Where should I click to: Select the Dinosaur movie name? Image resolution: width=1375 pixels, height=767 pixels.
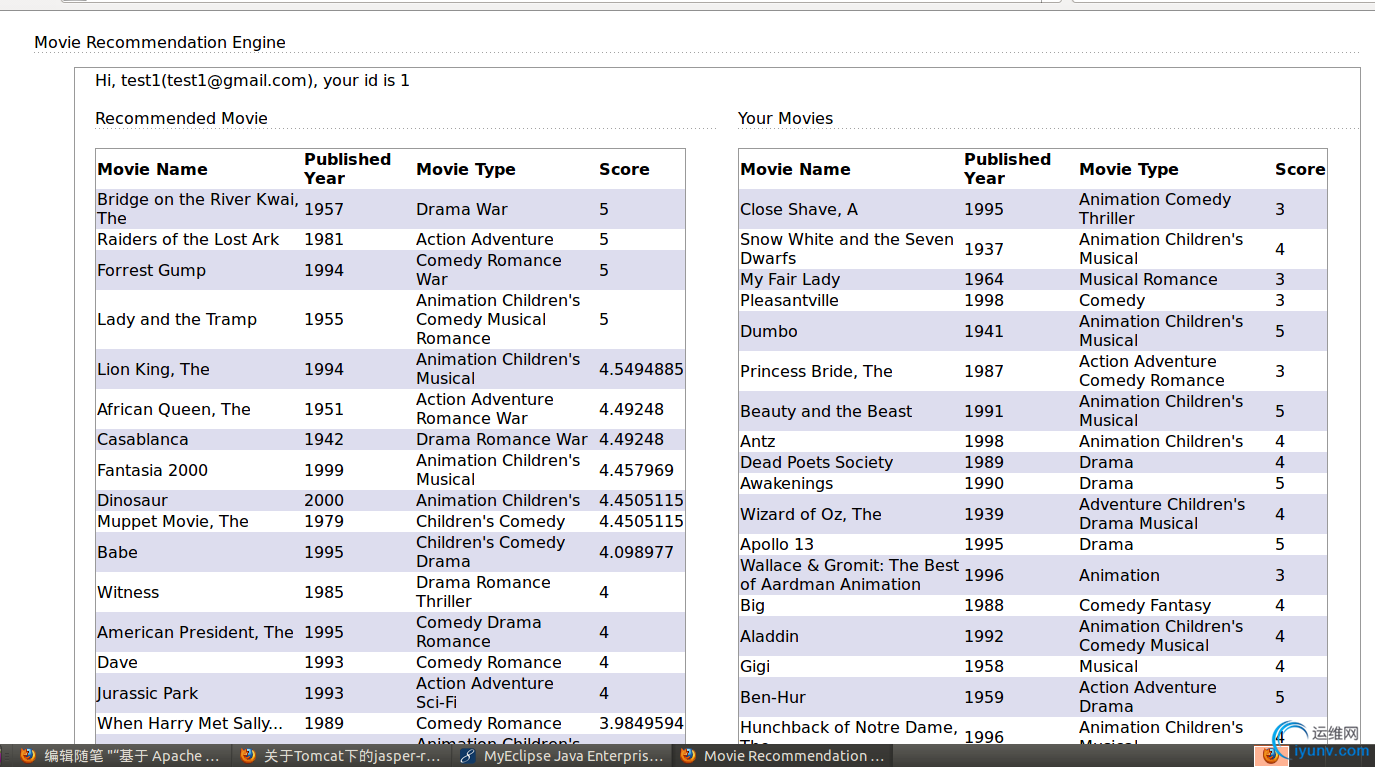click(132, 500)
